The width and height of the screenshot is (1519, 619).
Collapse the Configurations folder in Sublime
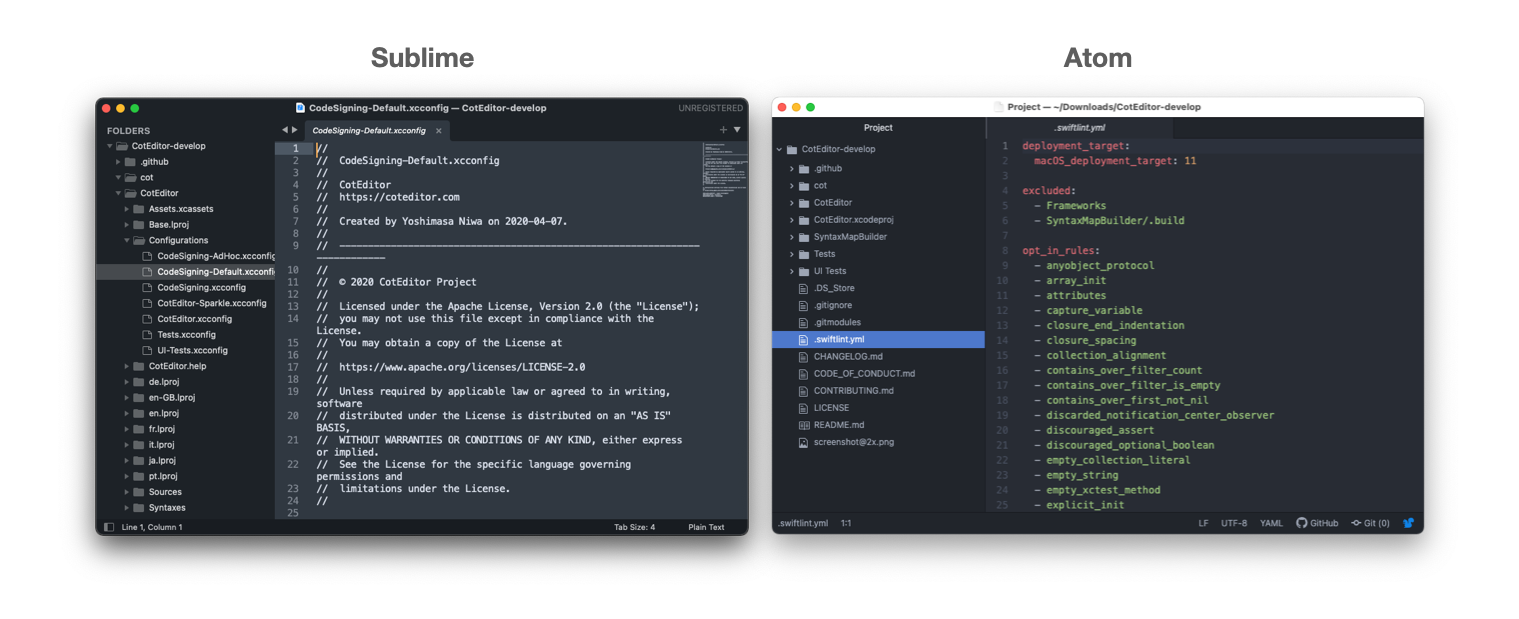(126, 240)
